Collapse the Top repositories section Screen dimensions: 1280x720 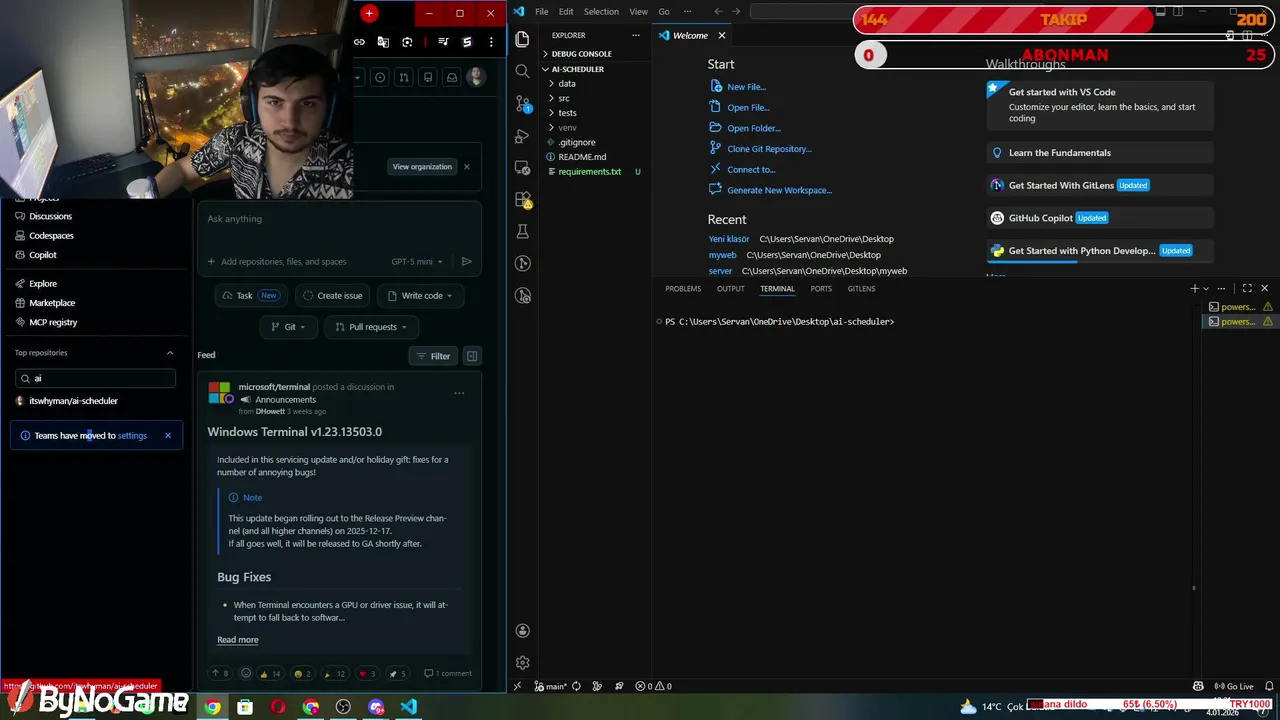tap(170, 353)
